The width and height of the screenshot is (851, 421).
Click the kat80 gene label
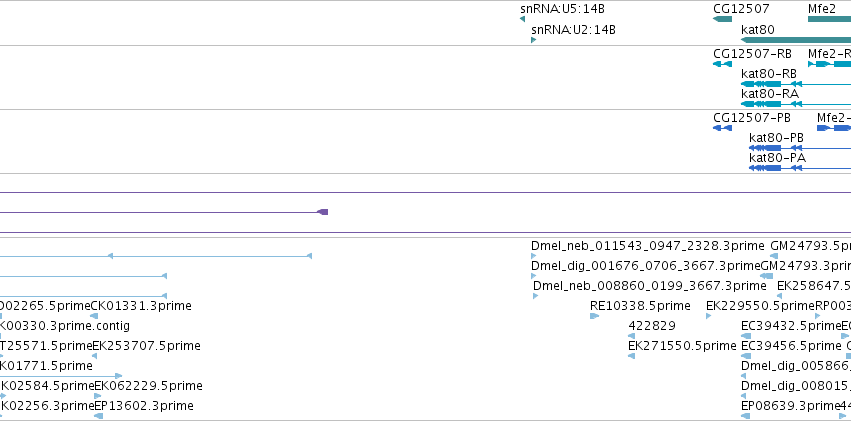click(758, 29)
